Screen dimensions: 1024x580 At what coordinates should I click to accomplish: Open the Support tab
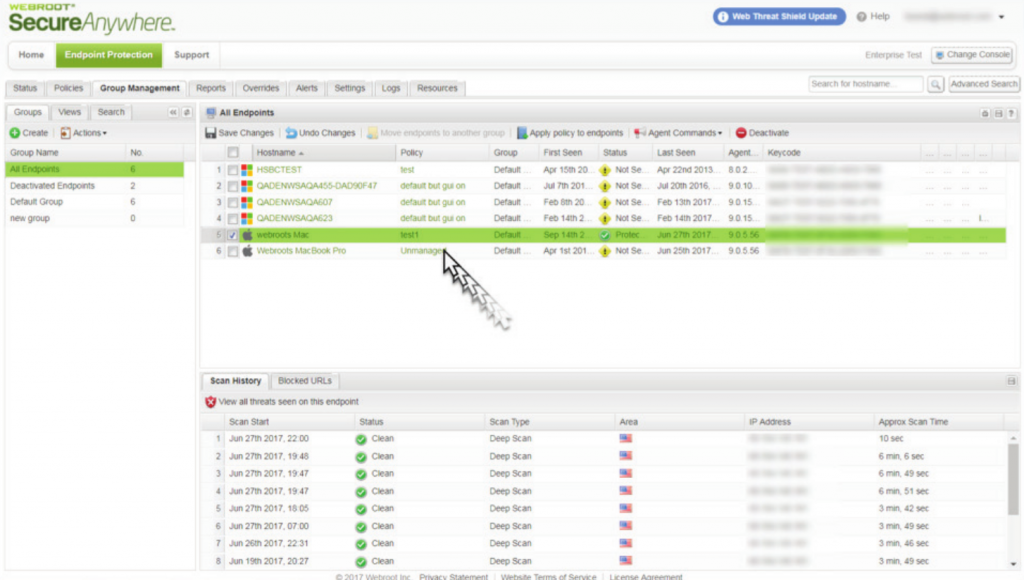tap(191, 55)
